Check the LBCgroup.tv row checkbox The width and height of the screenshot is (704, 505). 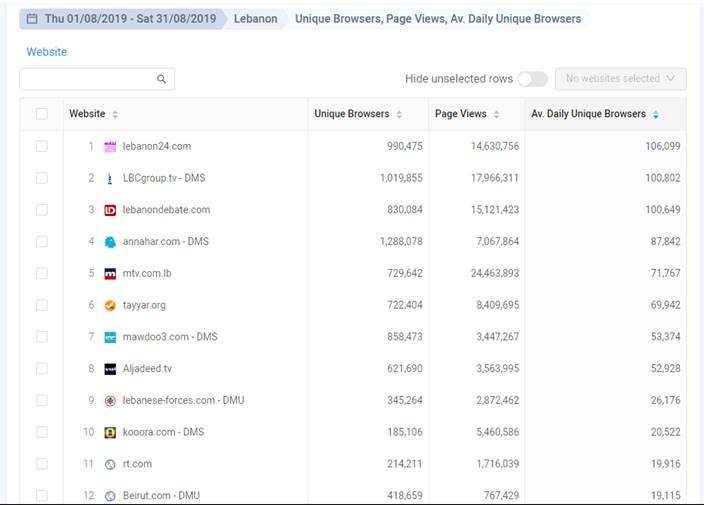(x=42, y=178)
